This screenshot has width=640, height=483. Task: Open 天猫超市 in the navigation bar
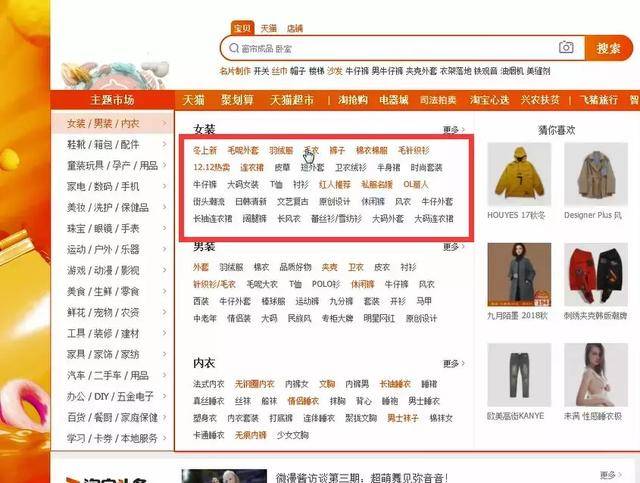pos(292,100)
